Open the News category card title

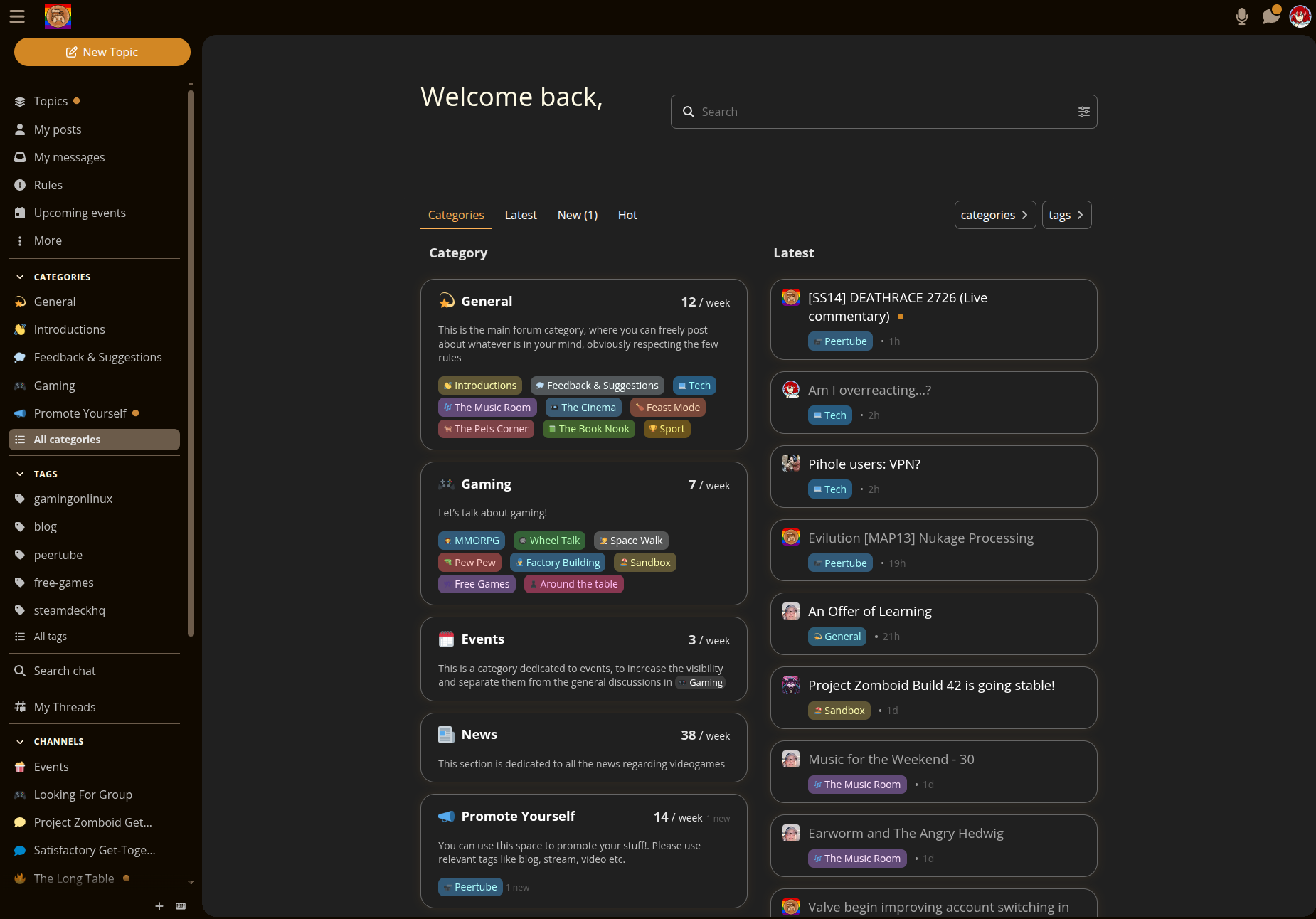(479, 734)
